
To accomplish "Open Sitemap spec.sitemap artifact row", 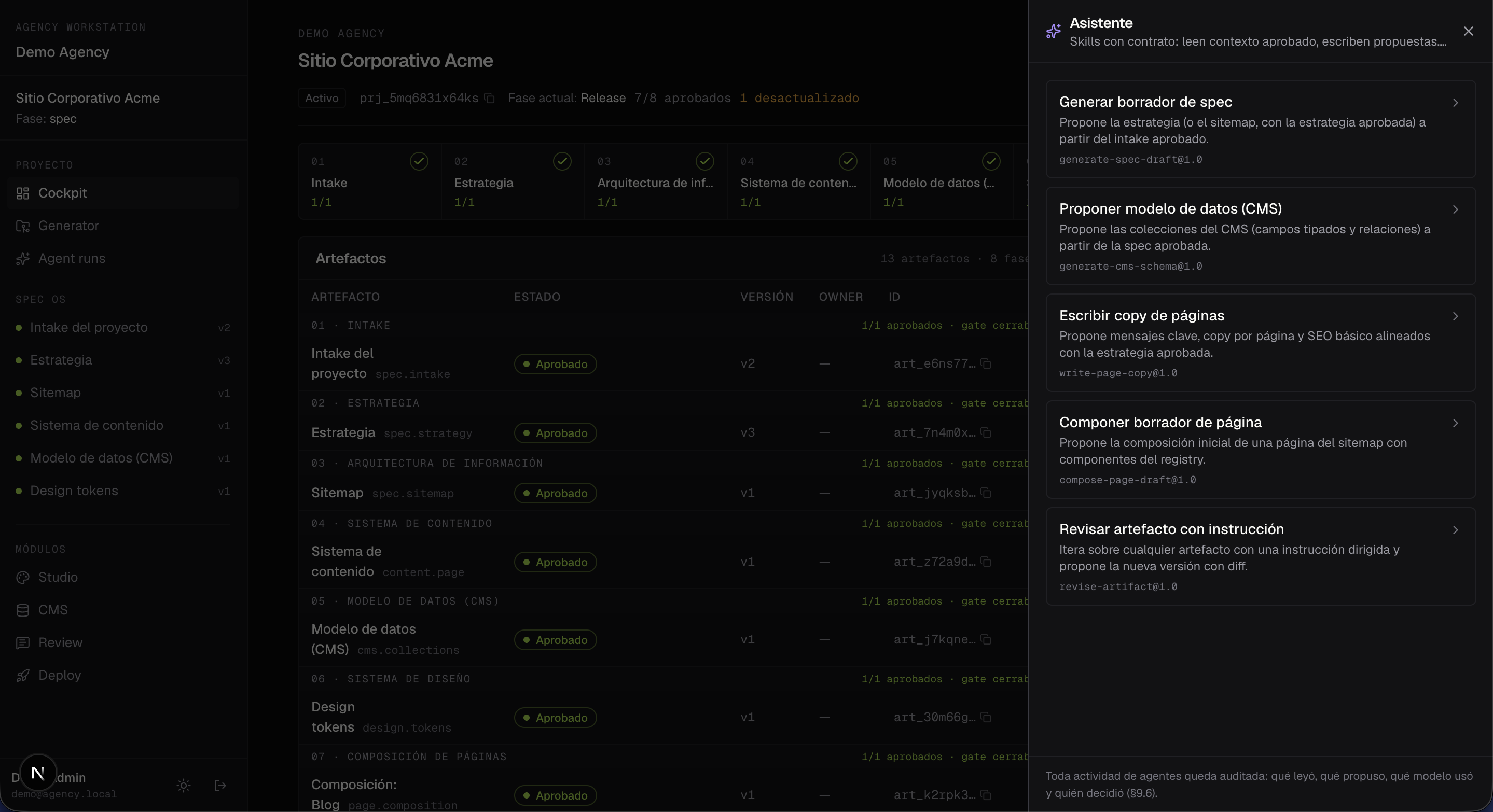I will 663,493.
